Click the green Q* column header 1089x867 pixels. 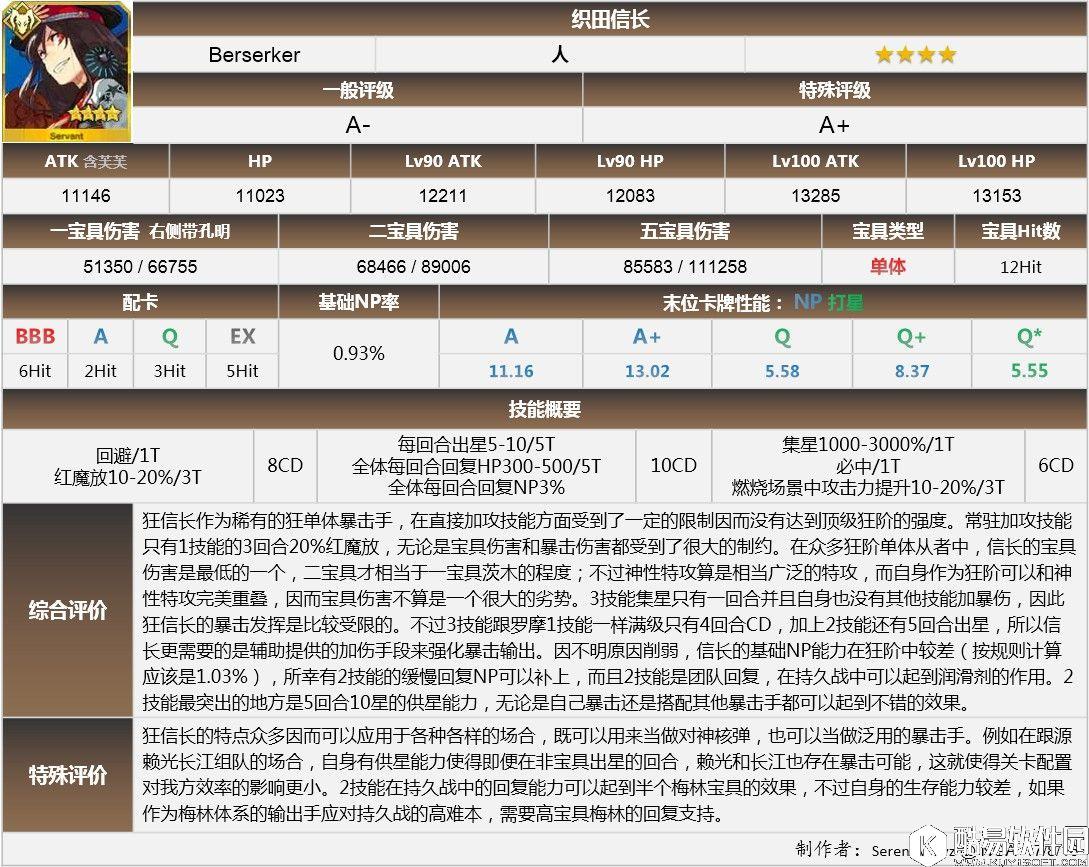pyautogui.click(x=1029, y=337)
